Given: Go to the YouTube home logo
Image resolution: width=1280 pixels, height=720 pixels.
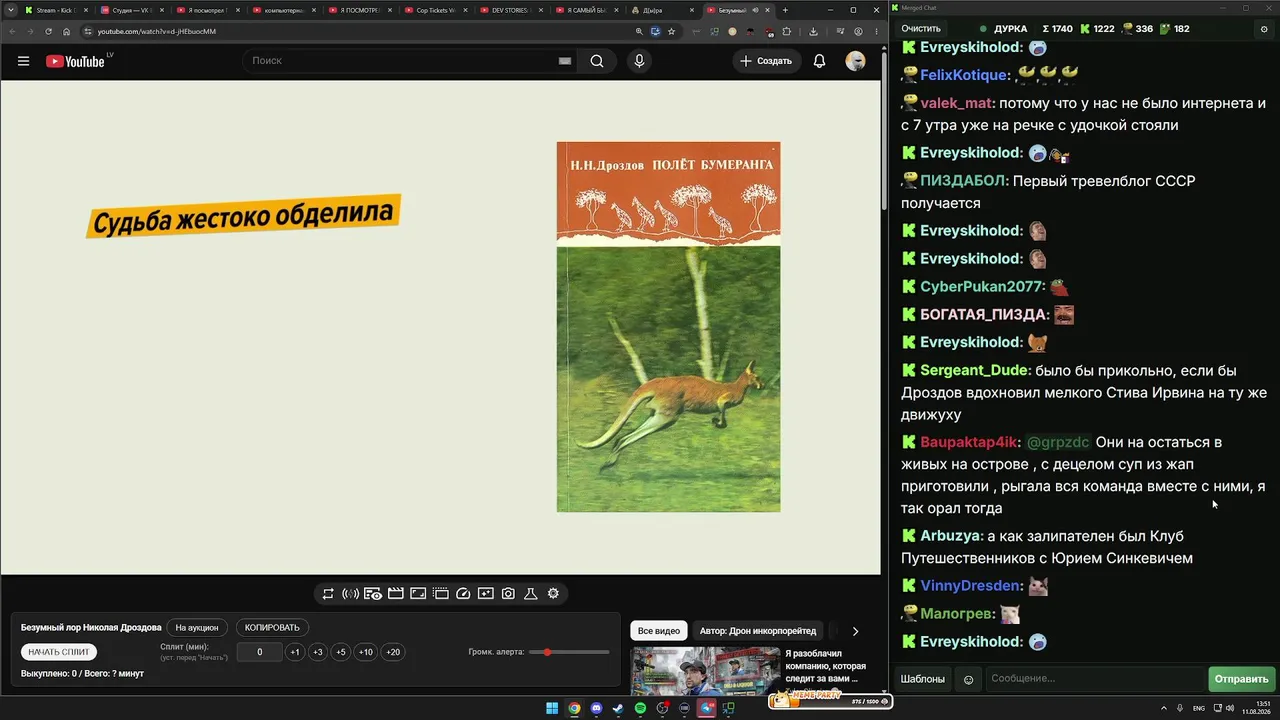Looking at the screenshot, I should (76, 61).
